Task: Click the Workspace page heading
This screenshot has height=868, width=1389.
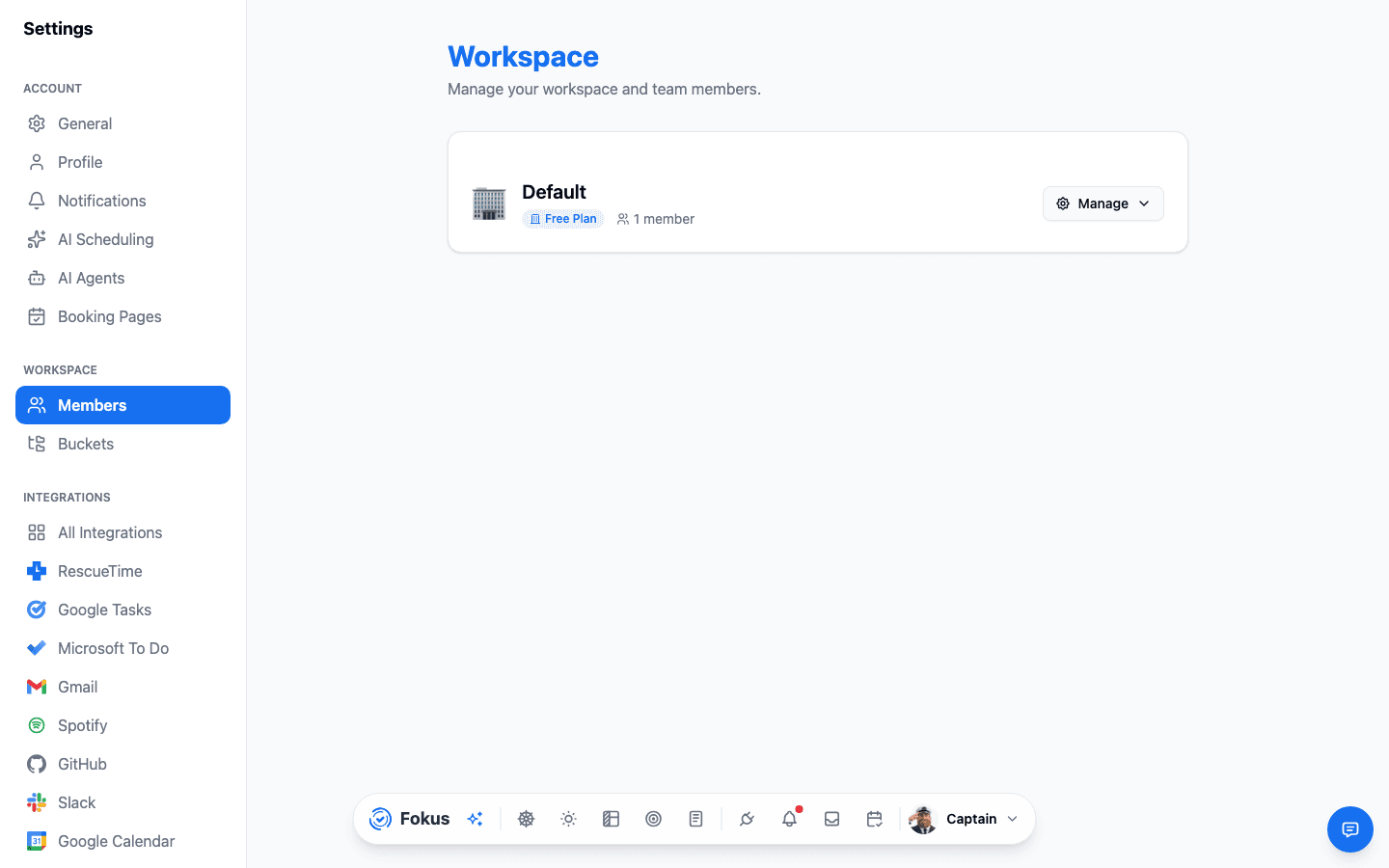Action: click(x=524, y=57)
